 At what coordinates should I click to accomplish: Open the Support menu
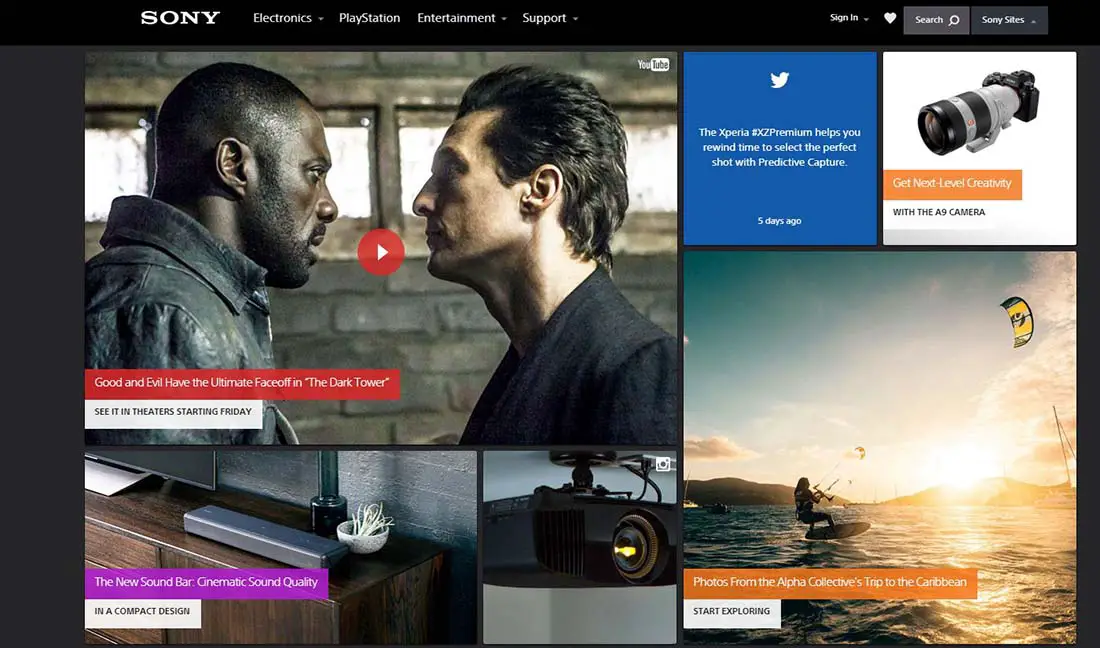click(x=544, y=18)
